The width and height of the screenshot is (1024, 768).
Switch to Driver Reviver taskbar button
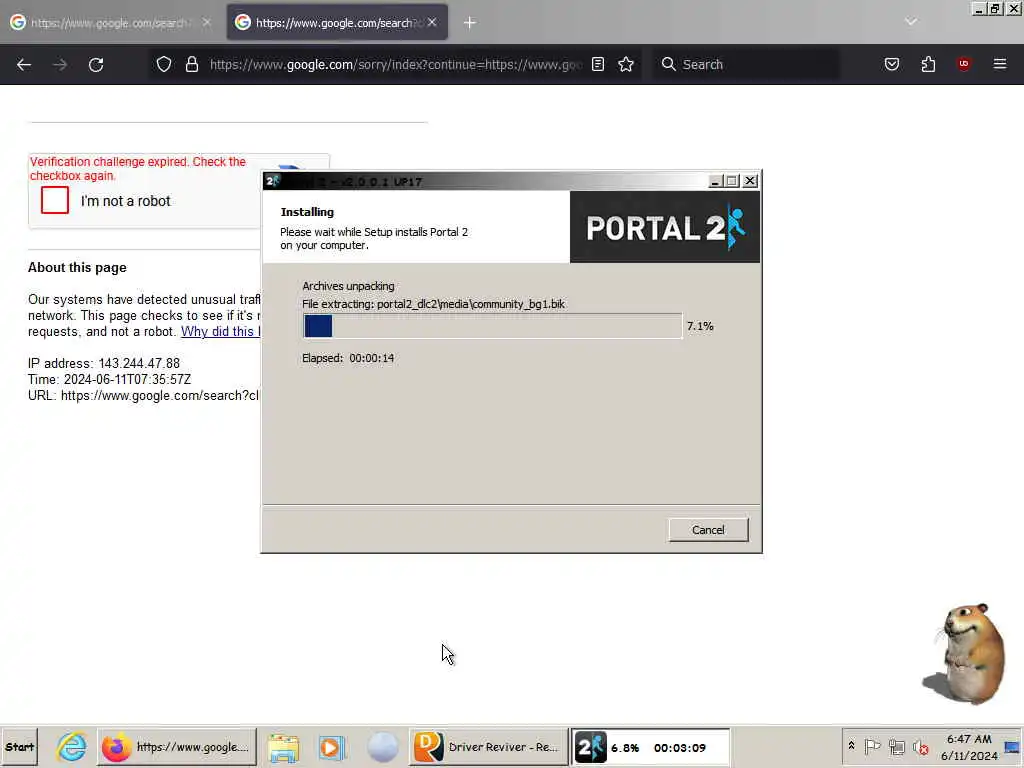click(488, 747)
